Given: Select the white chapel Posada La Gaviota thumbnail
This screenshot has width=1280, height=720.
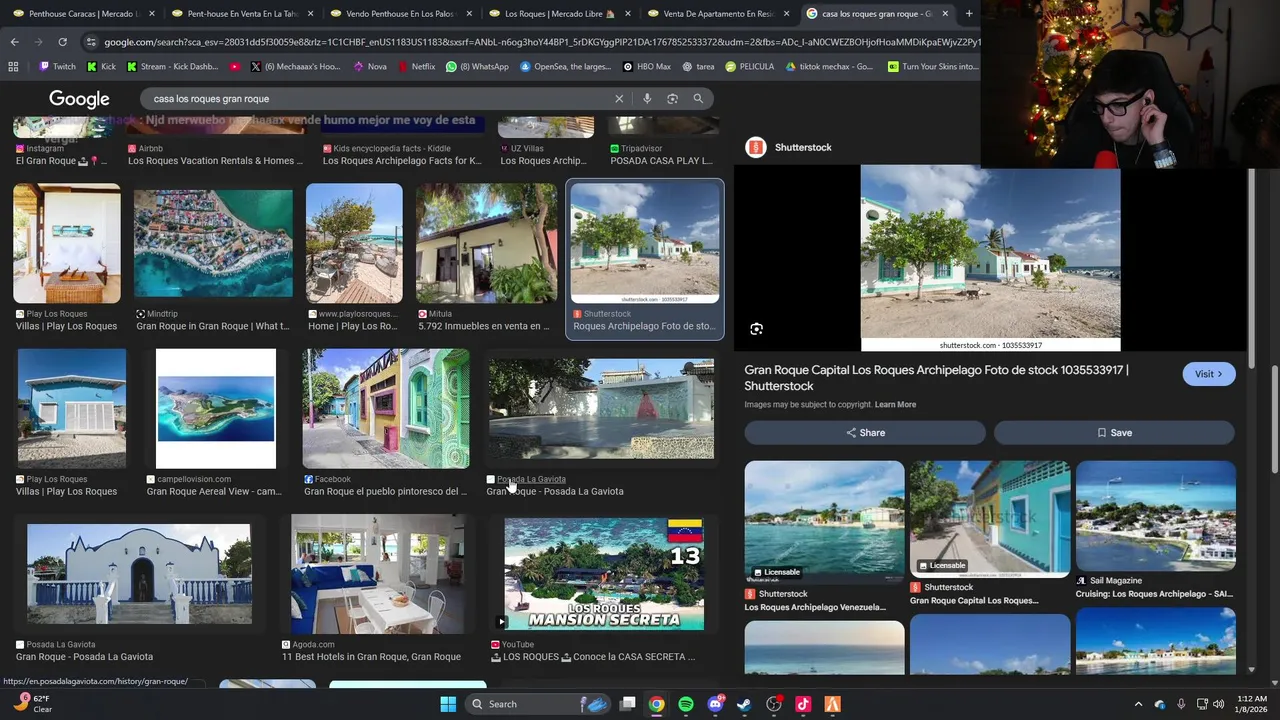Looking at the screenshot, I should [139, 574].
